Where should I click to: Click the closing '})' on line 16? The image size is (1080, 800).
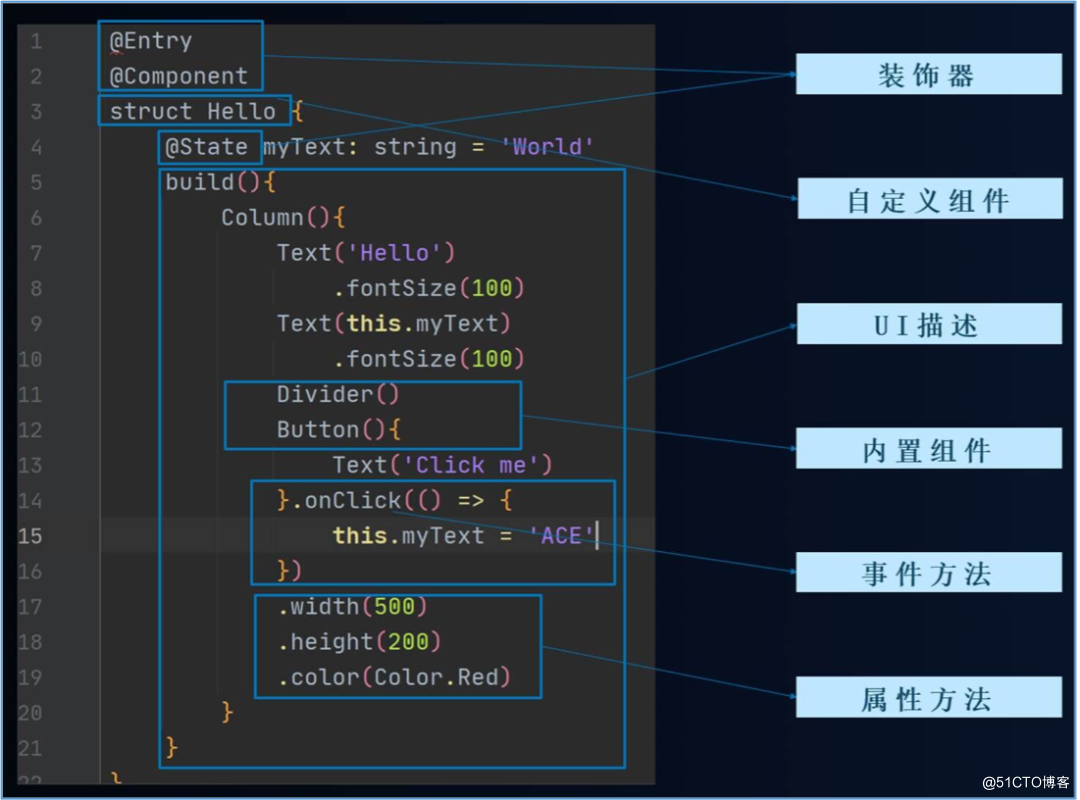click(289, 571)
